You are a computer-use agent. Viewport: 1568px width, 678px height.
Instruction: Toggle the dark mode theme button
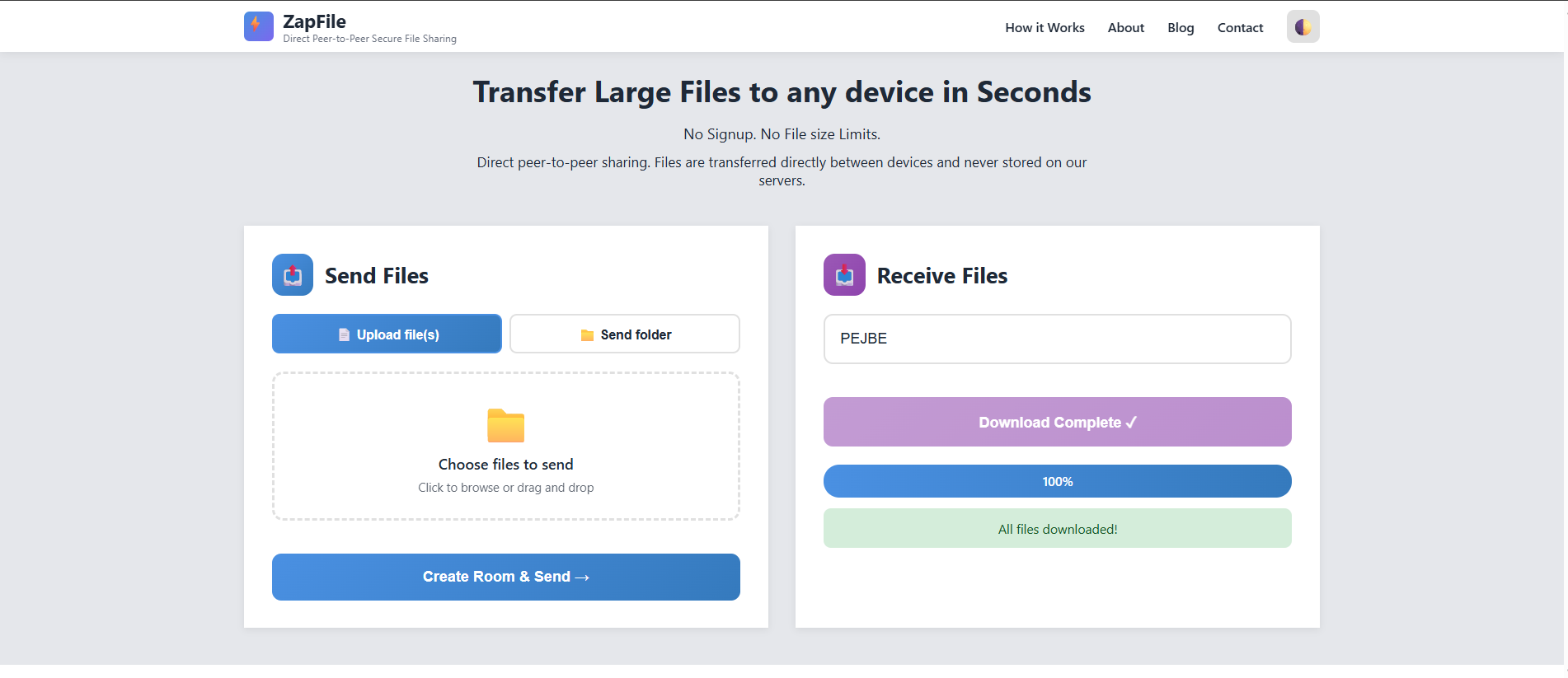click(x=1303, y=27)
